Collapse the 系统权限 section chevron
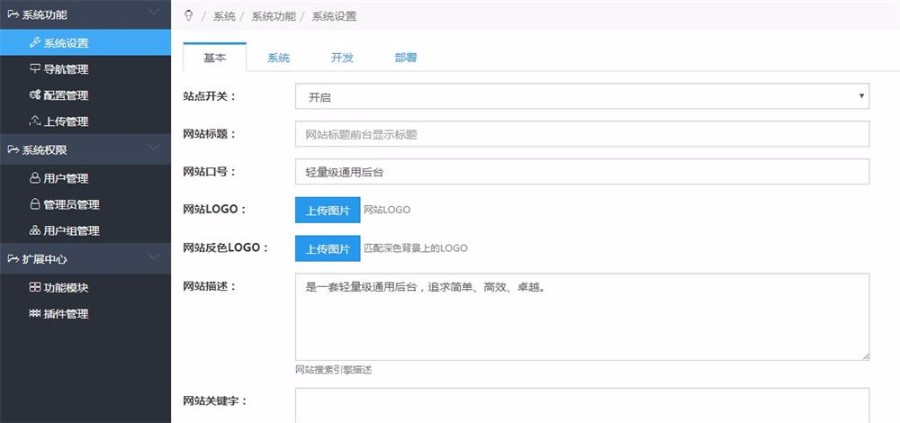The image size is (900, 423). tap(153, 148)
